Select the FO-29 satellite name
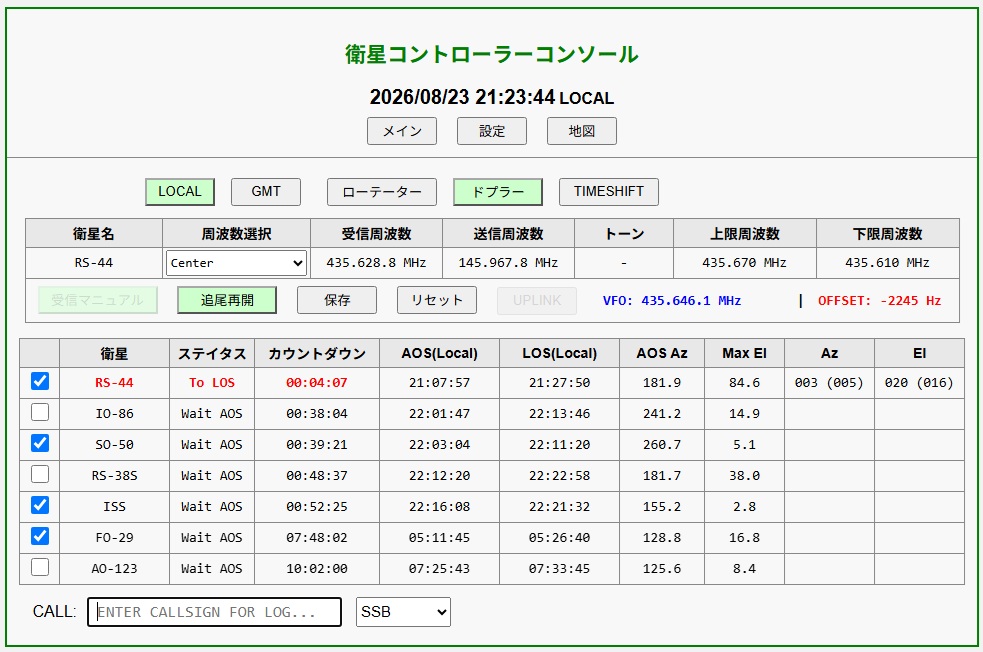Viewport: 983px width, 652px height. click(x=114, y=538)
